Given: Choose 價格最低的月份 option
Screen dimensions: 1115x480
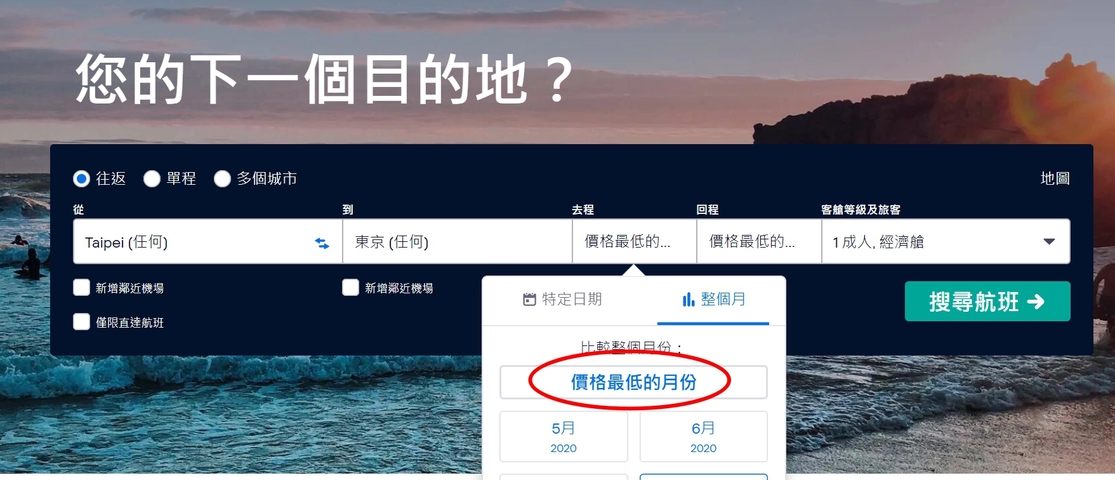Looking at the screenshot, I should tap(634, 382).
